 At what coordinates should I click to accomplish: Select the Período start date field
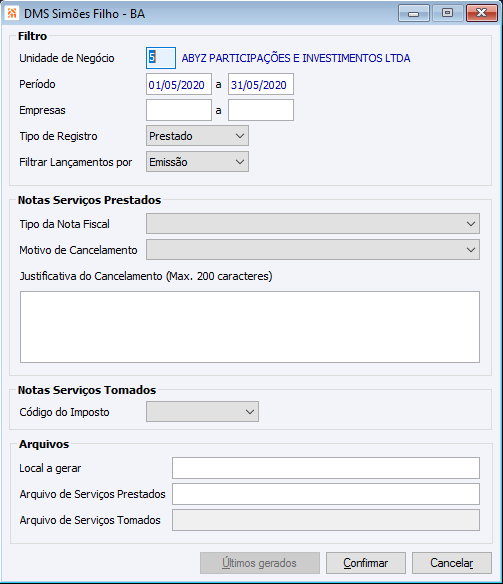click(x=179, y=84)
